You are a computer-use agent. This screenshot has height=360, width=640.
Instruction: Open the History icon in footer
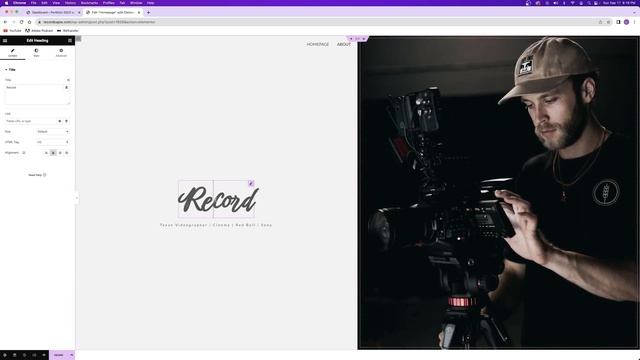(24, 355)
